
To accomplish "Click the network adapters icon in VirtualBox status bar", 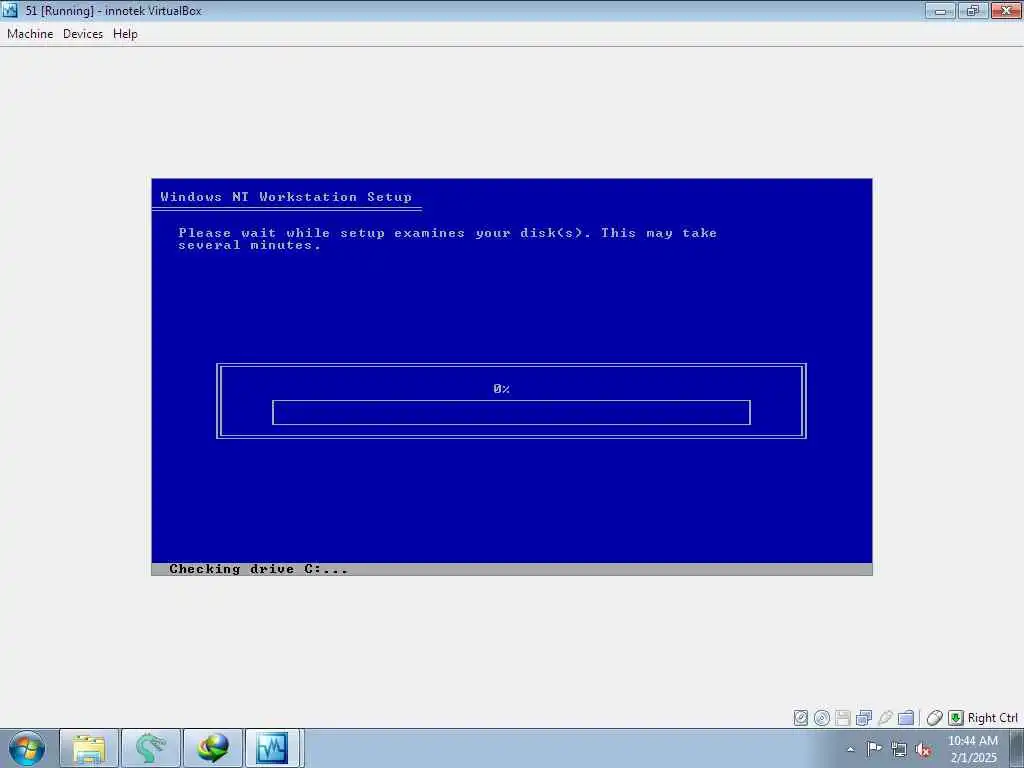I will [x=863, y=718].
